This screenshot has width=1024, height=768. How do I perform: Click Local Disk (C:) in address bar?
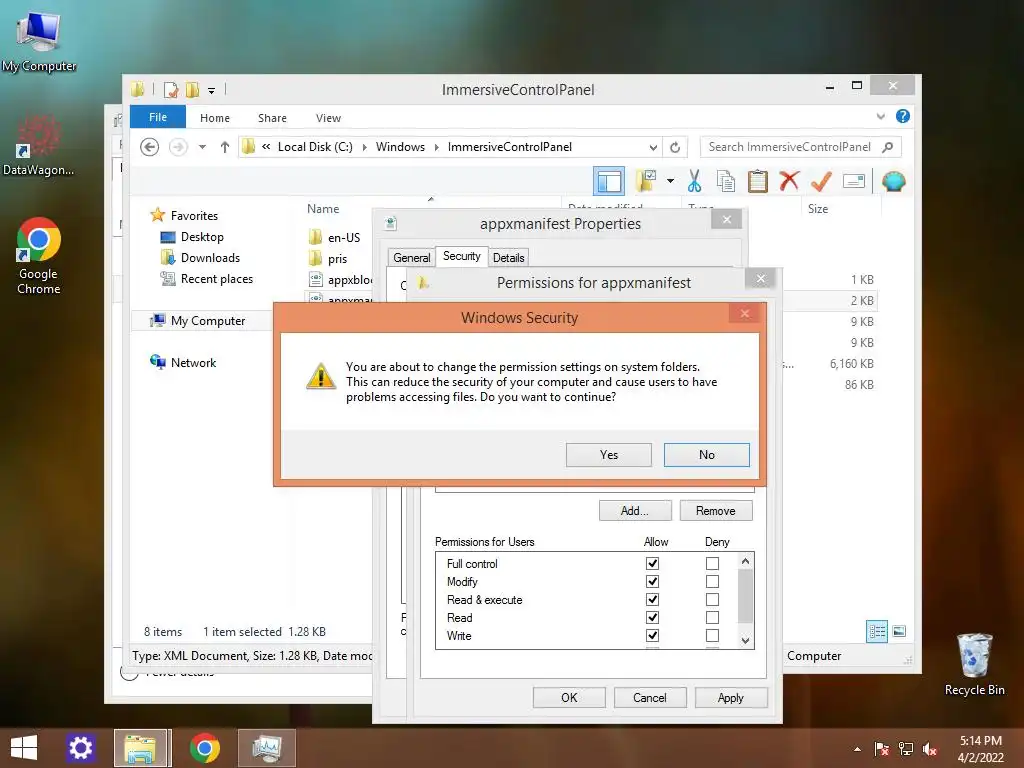tap(315, 147)
